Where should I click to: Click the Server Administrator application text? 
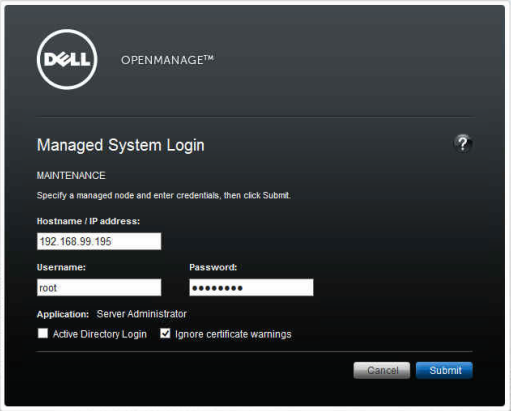pyautogui.click(x=142, y=314)
